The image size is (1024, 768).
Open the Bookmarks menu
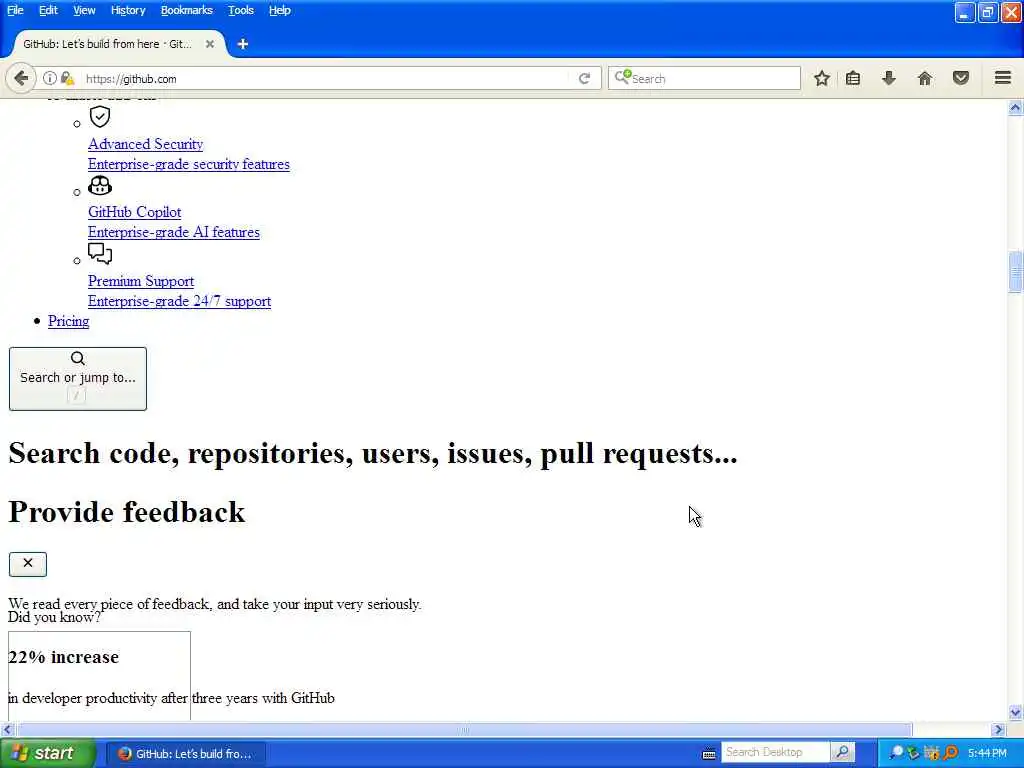pyautogui.click(x=187, y=10)
